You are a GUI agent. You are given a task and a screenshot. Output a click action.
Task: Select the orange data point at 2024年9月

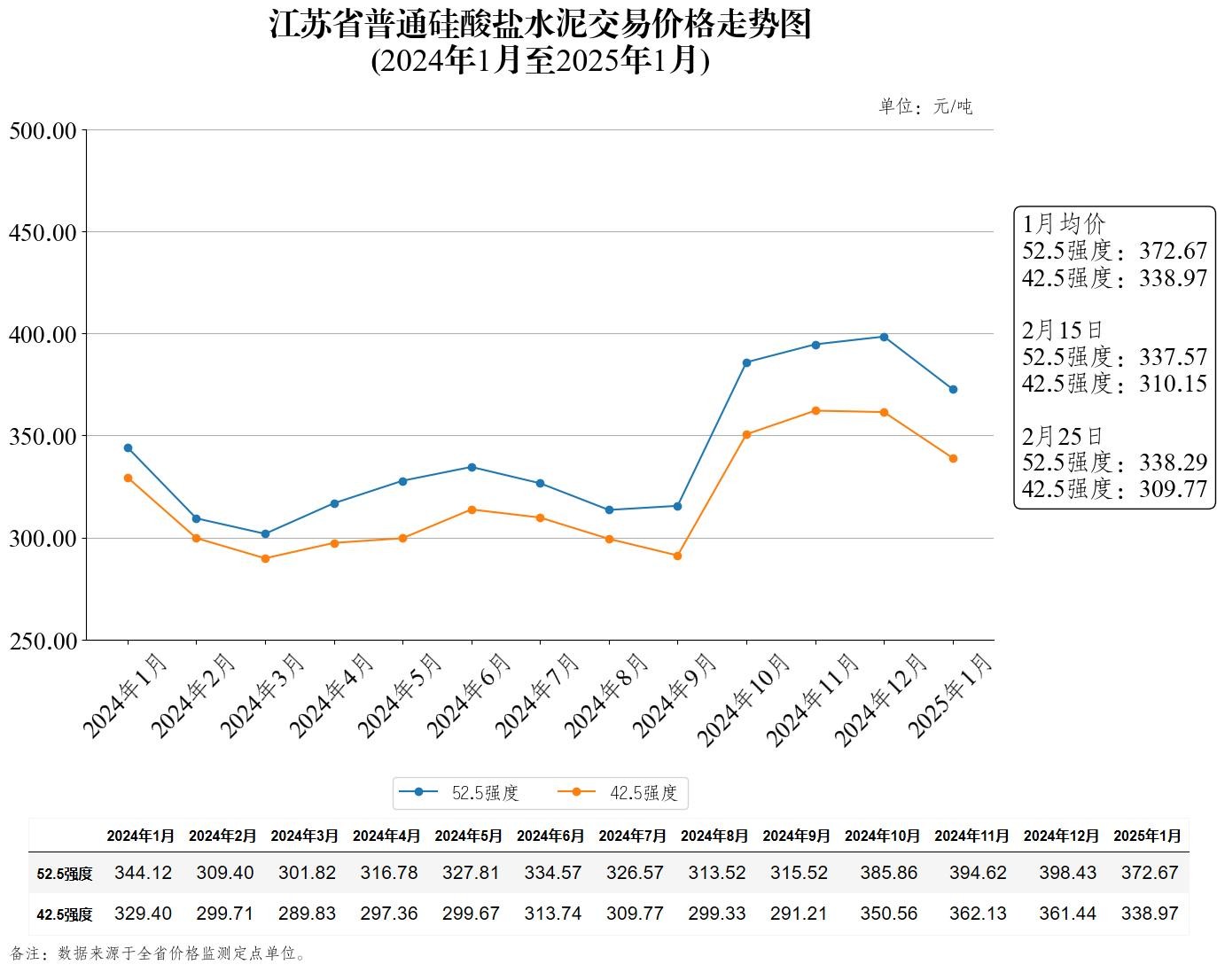pos(677,556)
